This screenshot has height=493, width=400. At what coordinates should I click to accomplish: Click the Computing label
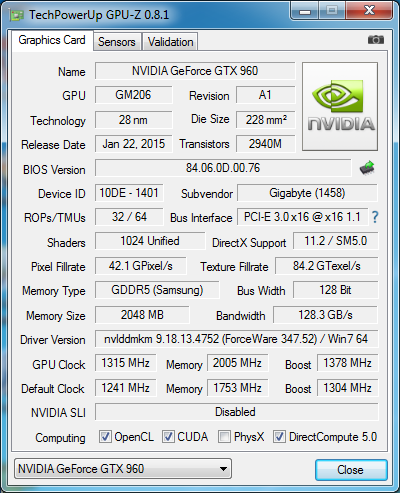(x=60, y=438)
